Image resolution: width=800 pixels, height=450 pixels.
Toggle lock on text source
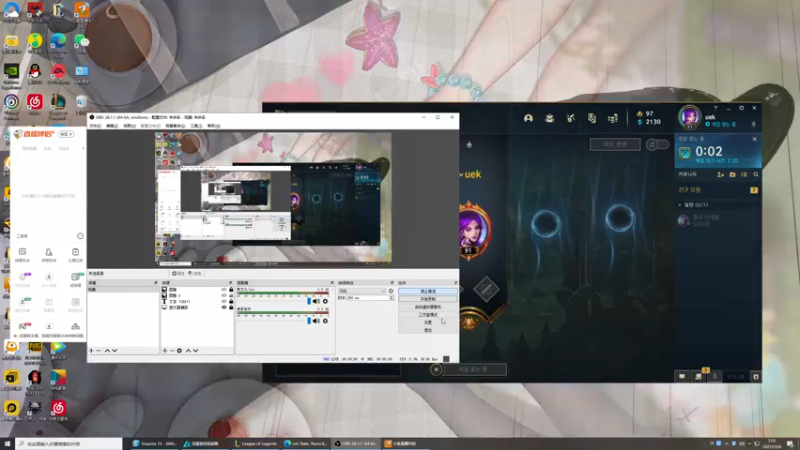[231, 302]
